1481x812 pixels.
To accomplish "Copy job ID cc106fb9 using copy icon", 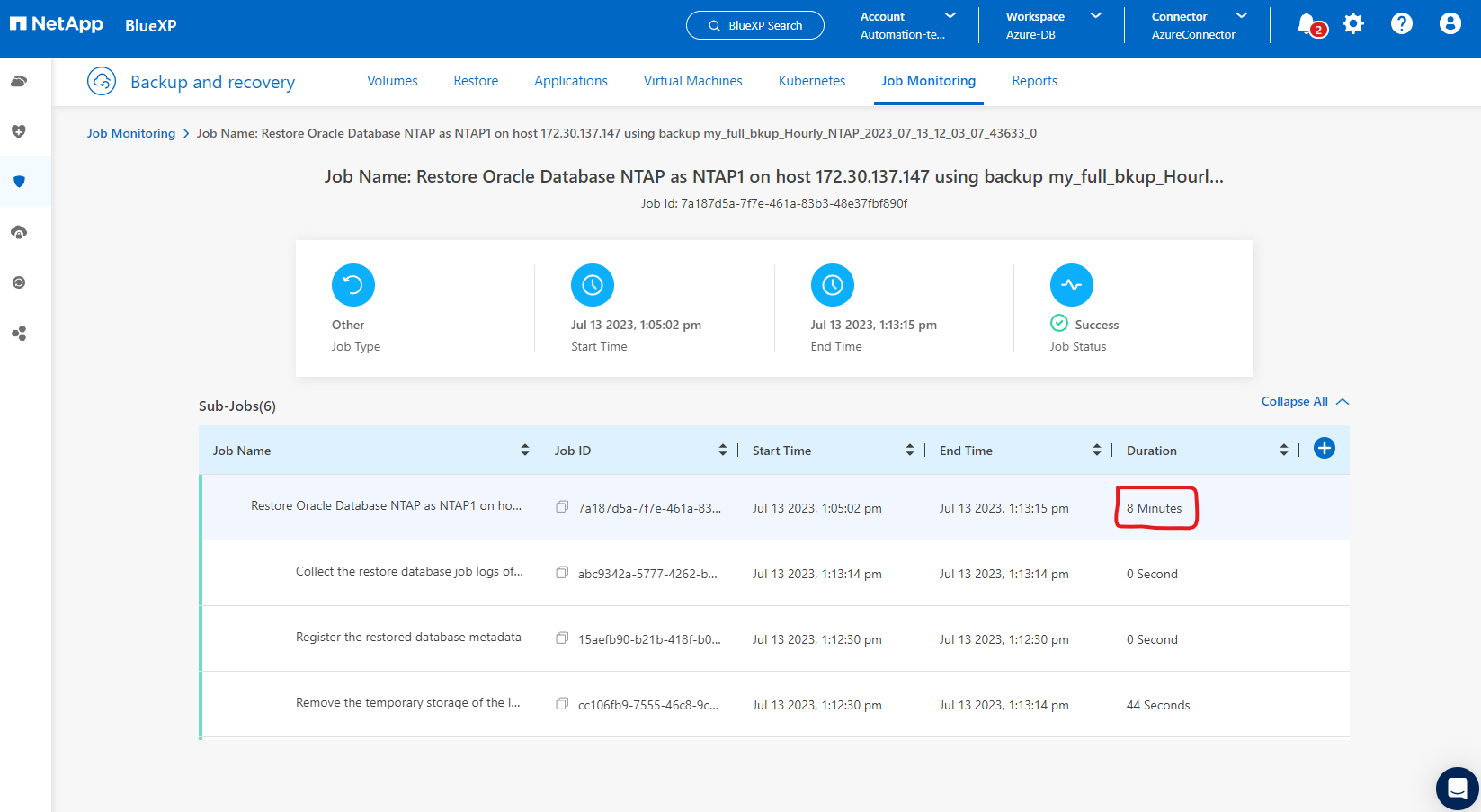I will pos(562,704).
